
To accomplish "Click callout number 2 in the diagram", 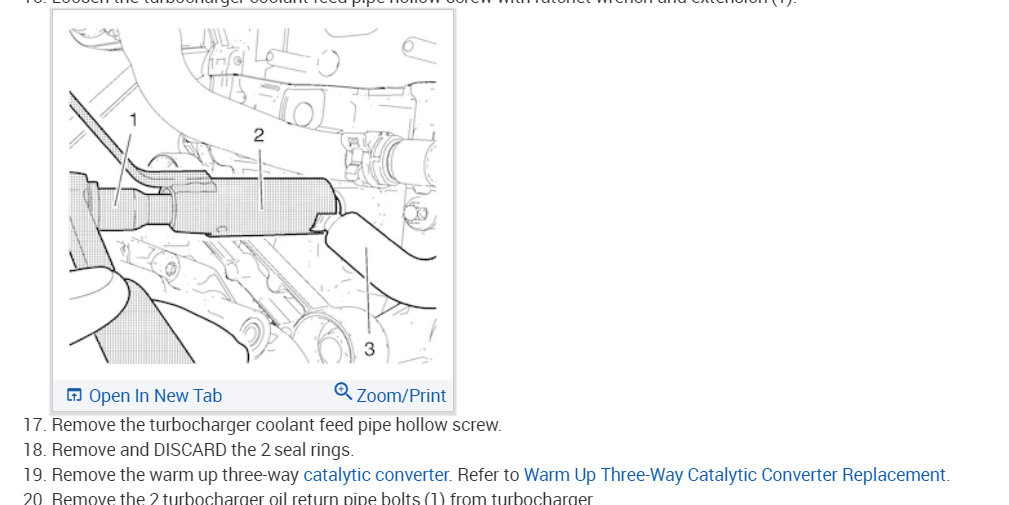I will click(x=259, y=135).
